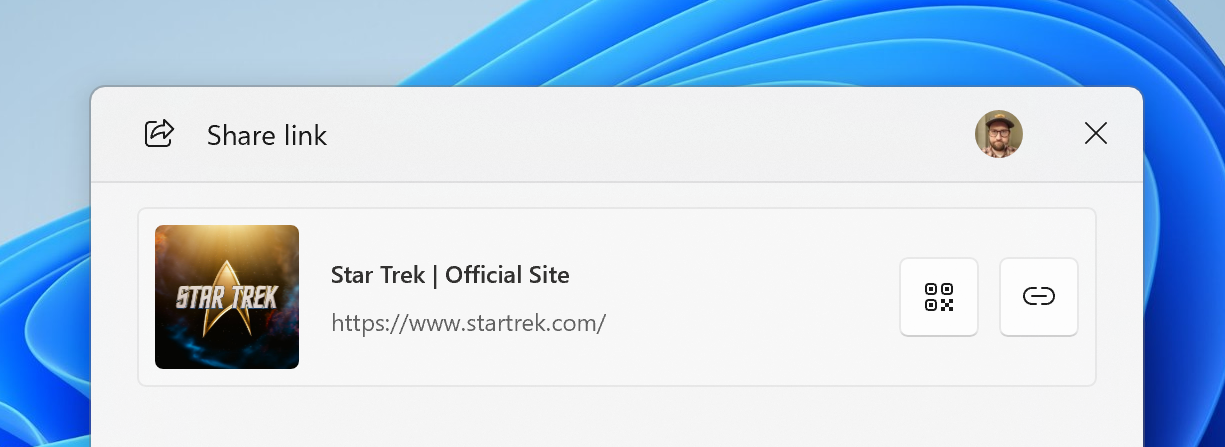Copy the link with the chain icon

1039,297
